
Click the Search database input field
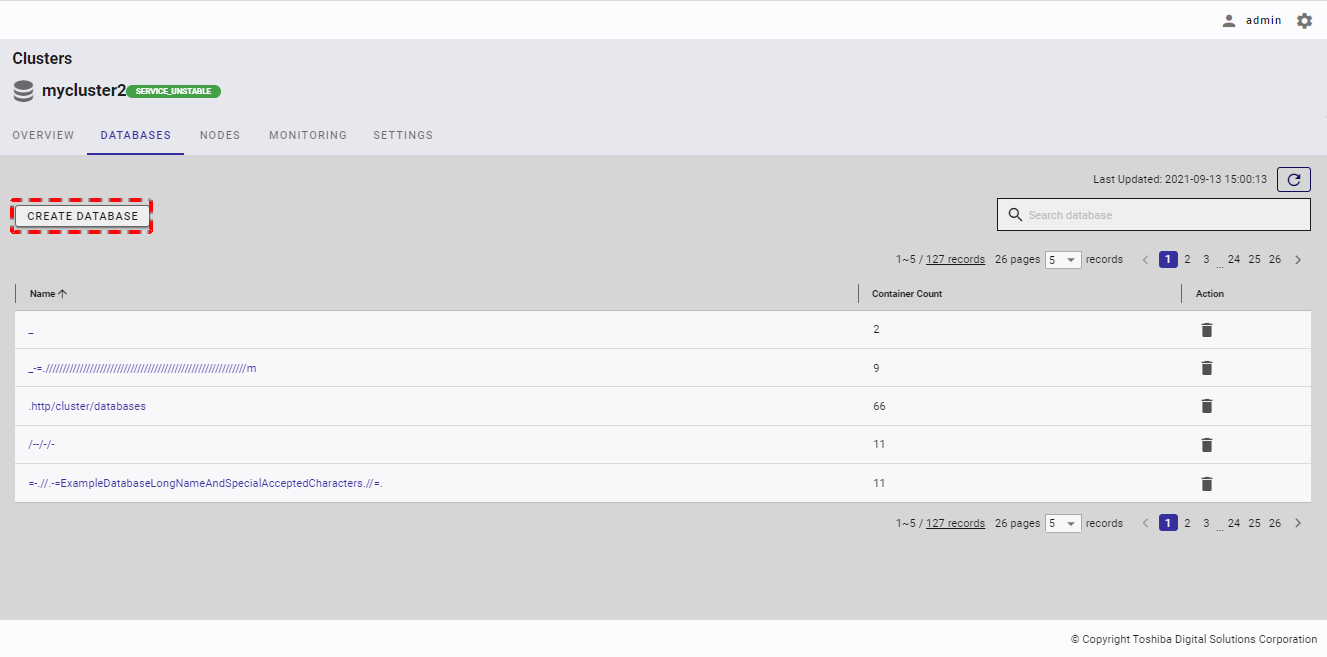tap(1160, 215)
